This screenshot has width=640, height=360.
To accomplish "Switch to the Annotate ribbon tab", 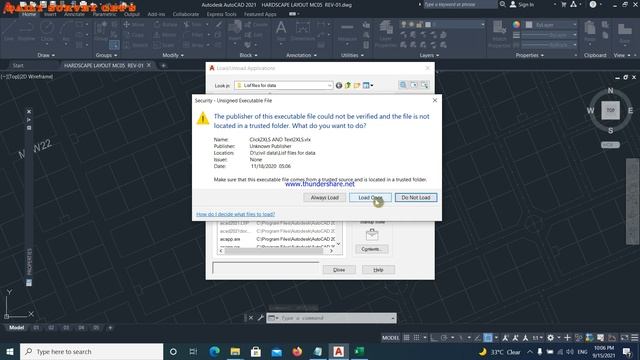I will pos(74,14).
